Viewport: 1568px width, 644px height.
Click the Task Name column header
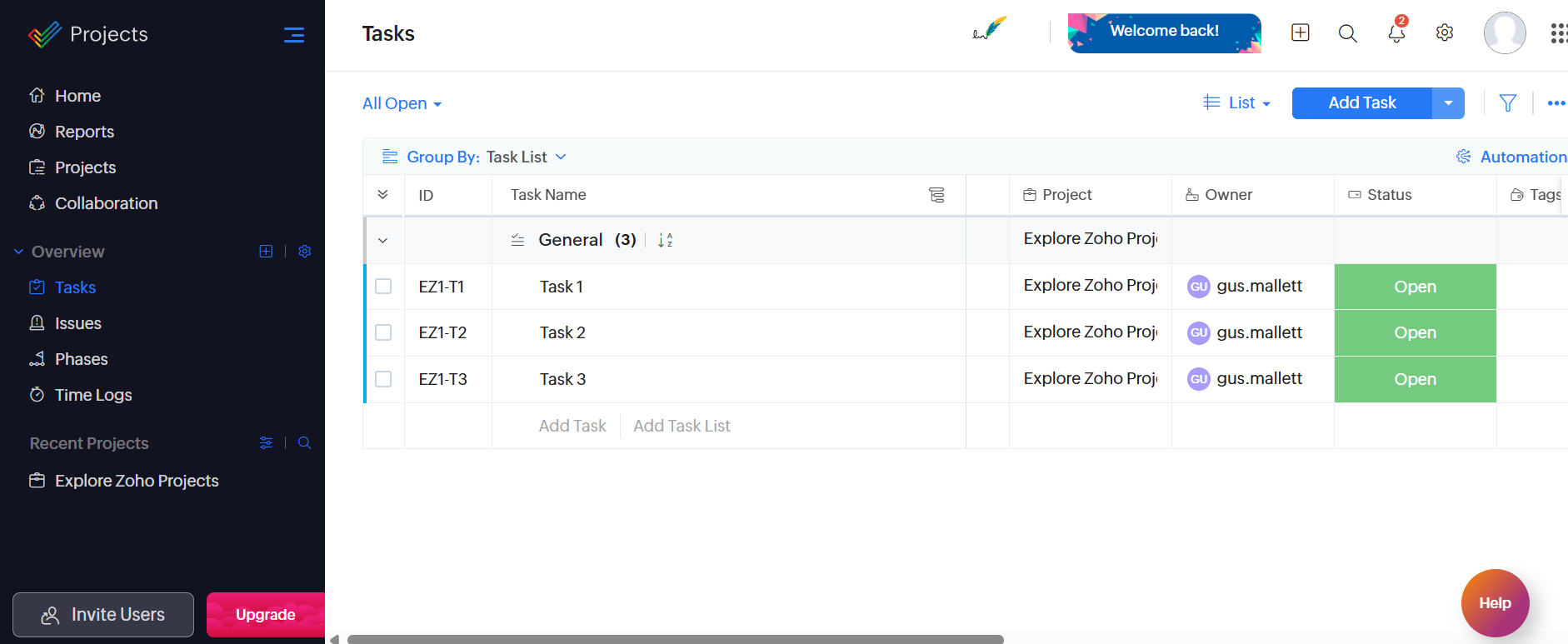click(548, 194)
